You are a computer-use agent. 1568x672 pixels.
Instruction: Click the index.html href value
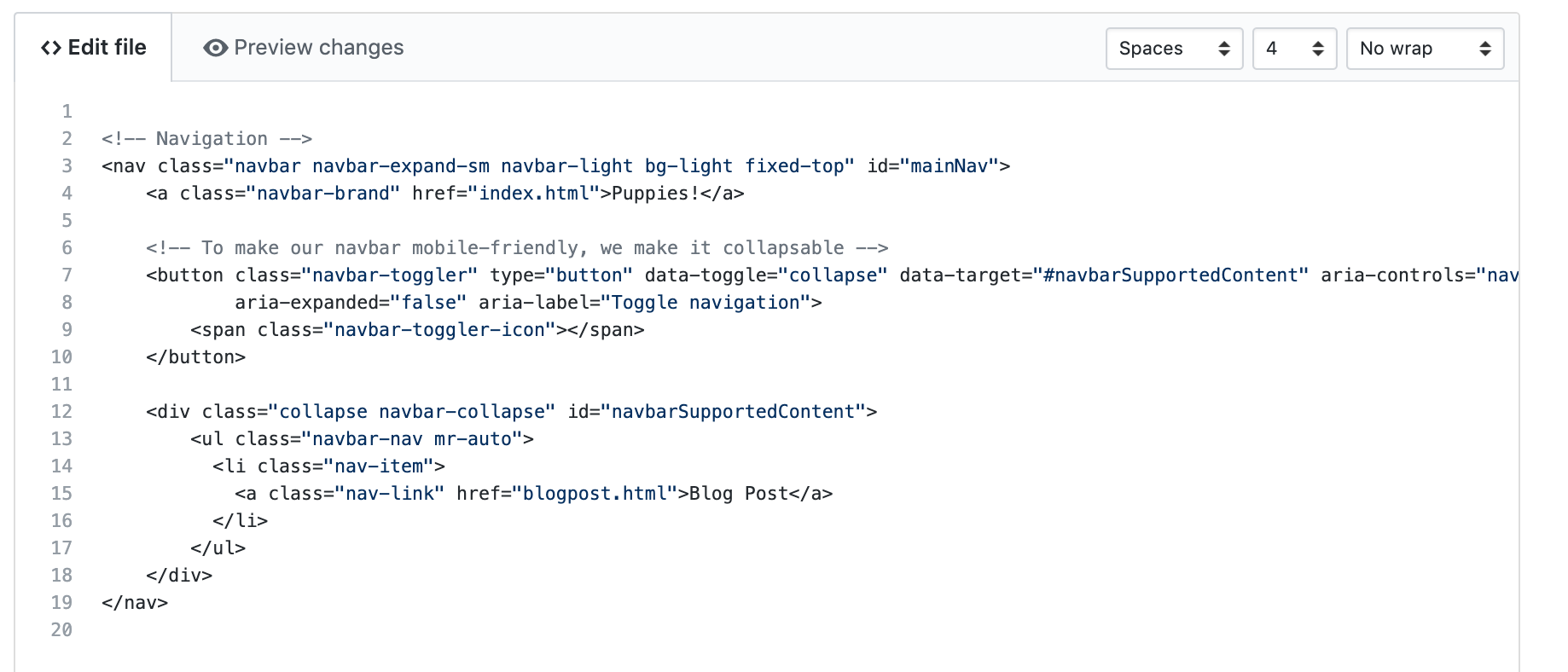[x=534, y=193]
